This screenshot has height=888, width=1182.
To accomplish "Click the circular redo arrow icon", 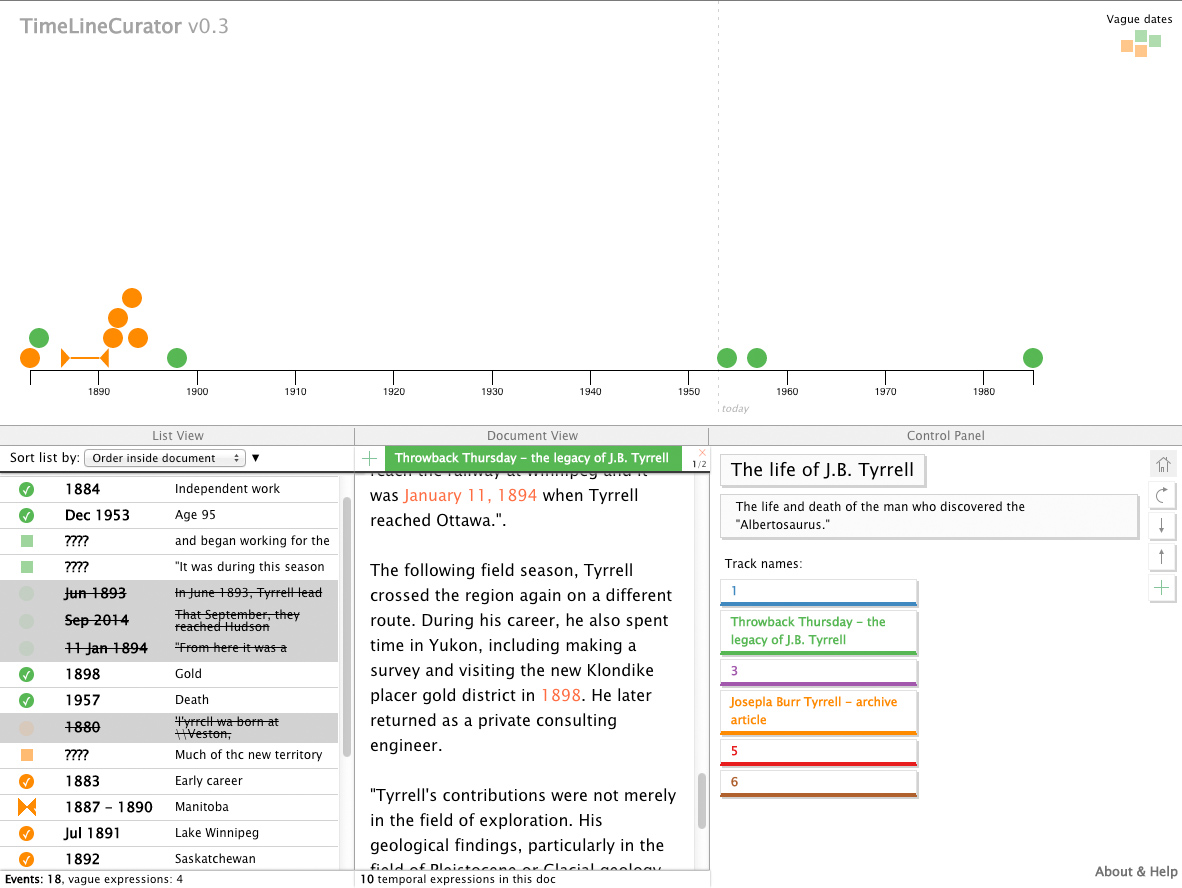I will point(1161,495).
